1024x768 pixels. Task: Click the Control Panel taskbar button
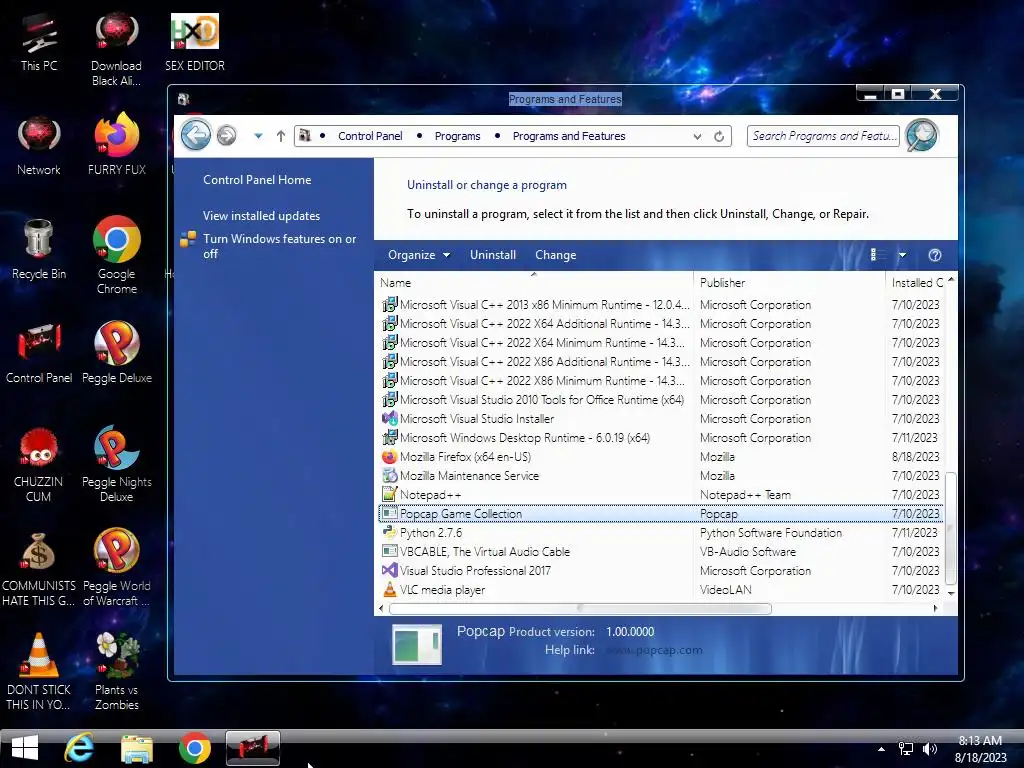[253, 748]
